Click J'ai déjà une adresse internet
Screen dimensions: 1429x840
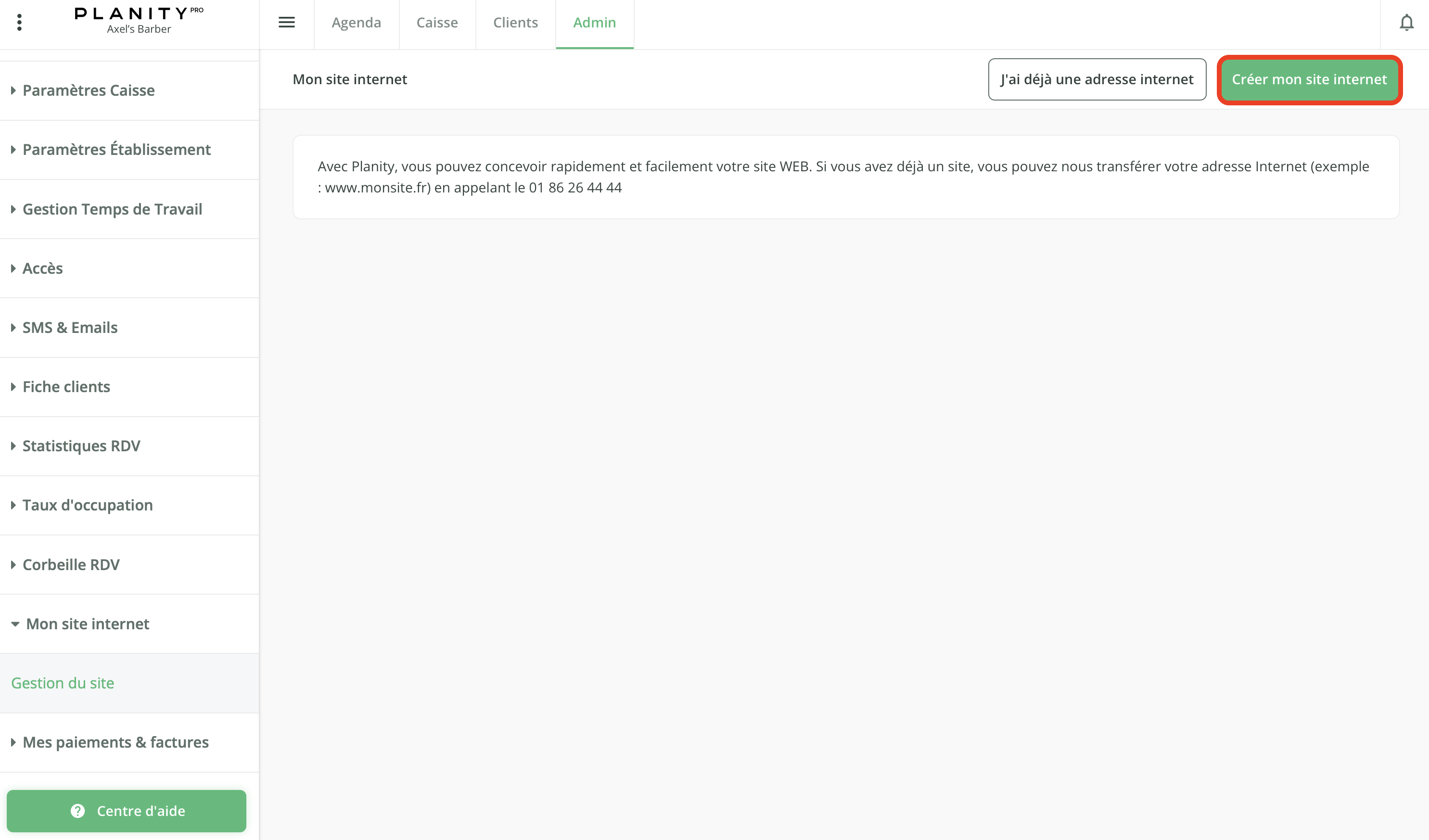[x=1097, y=79]
